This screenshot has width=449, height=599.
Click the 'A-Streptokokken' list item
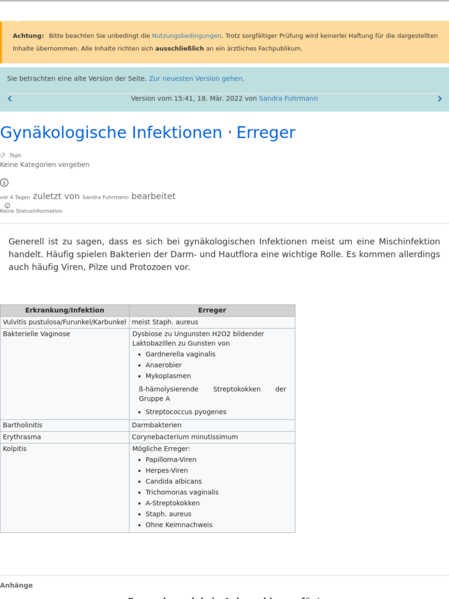click(172, 503)
